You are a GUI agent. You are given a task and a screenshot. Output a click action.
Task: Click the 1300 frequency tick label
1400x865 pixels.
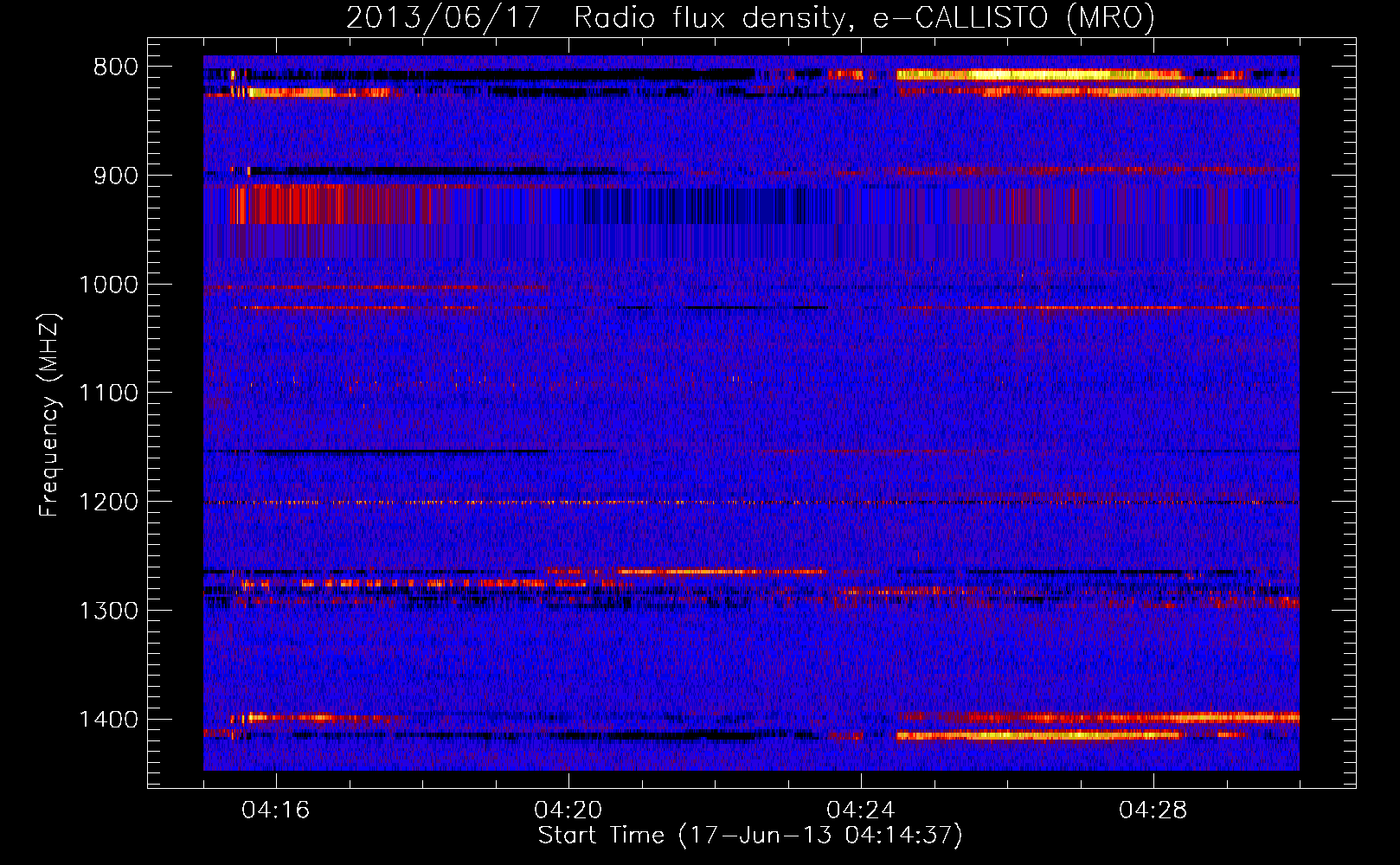tap(109, 611)
